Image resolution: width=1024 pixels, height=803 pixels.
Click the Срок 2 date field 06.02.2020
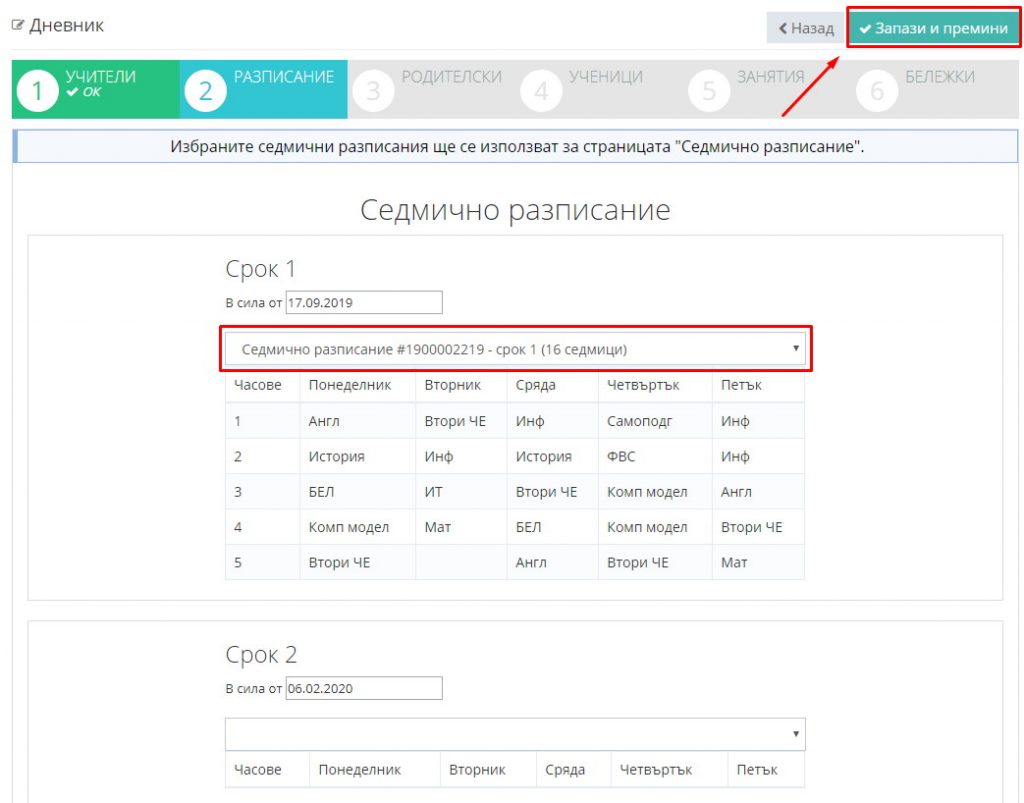[x=364, y=688]
